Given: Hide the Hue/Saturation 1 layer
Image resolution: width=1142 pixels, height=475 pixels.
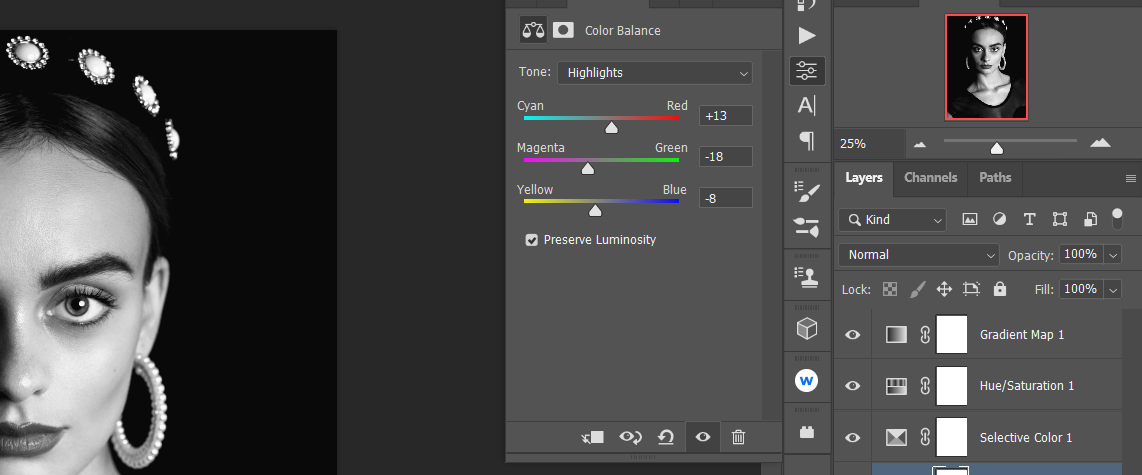Looking at the screenshot, I should 852,386.
